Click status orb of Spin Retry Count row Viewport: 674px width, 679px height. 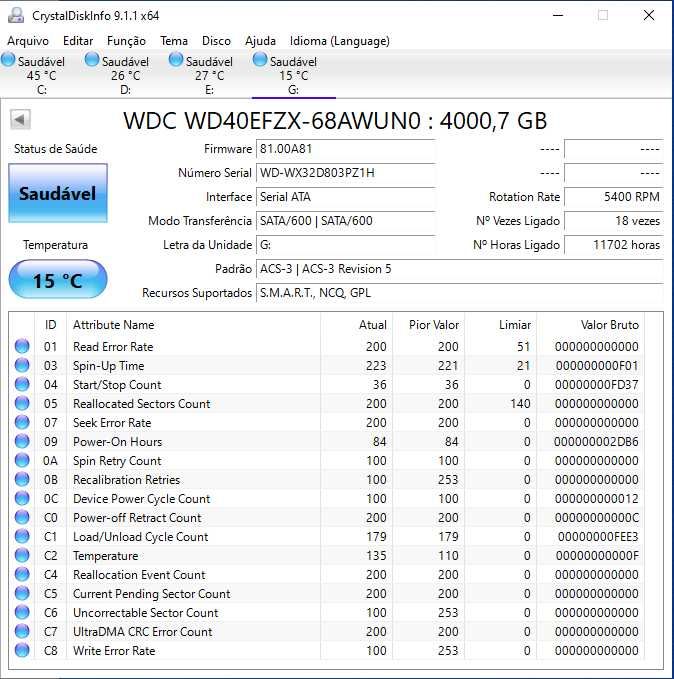coord(22,460)
